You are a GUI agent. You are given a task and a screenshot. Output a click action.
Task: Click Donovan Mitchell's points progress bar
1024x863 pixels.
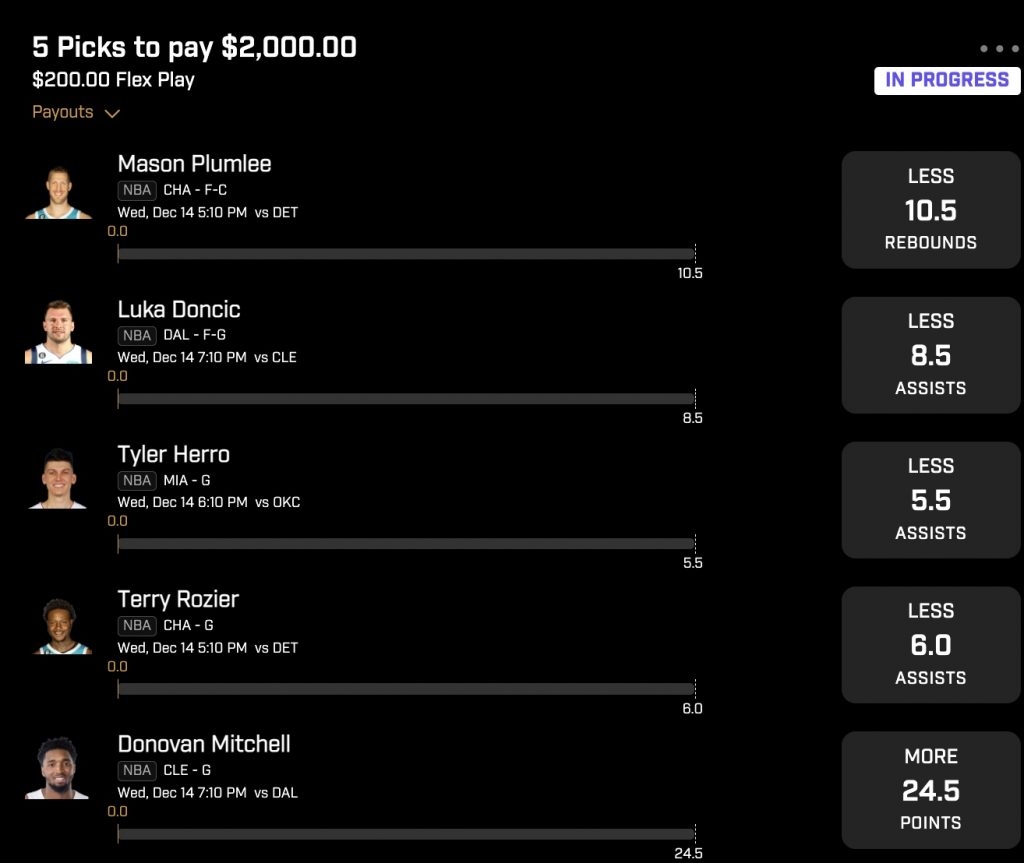(x=406, y=834)
